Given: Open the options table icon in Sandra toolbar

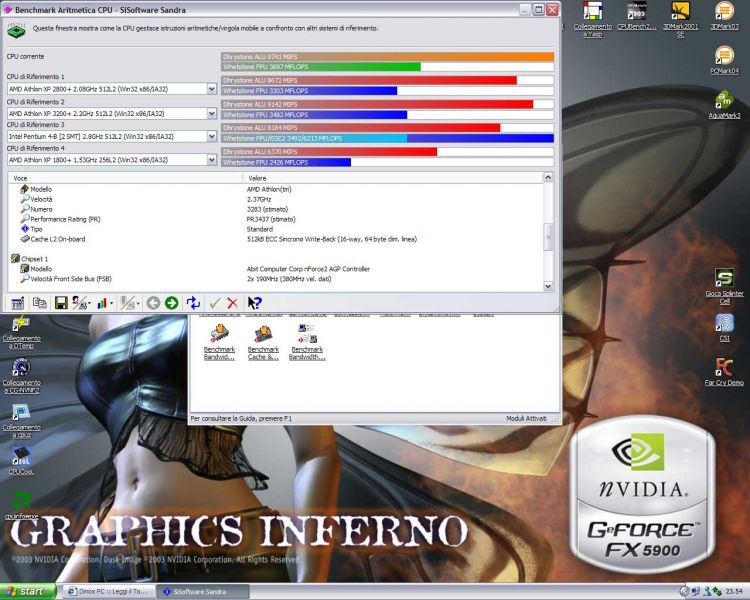Looking at the screenshot, I should (x=18, y=303).
